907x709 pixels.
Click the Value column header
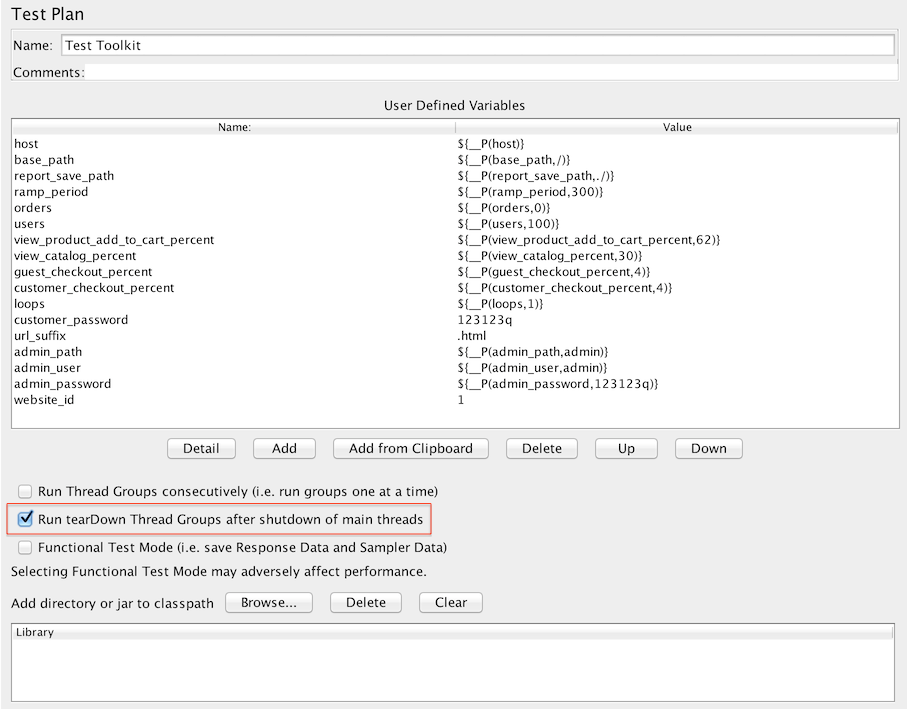click(x=677, y=127)
